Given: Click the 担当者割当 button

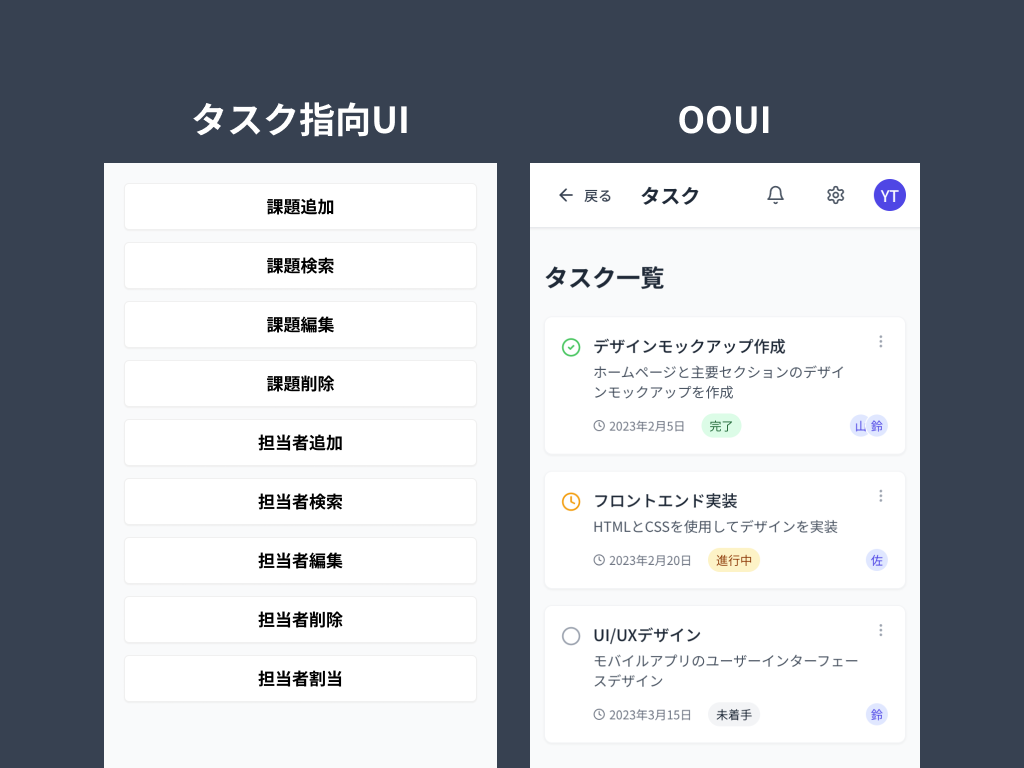Looking at the screenshot, I should tap(300, 679).
